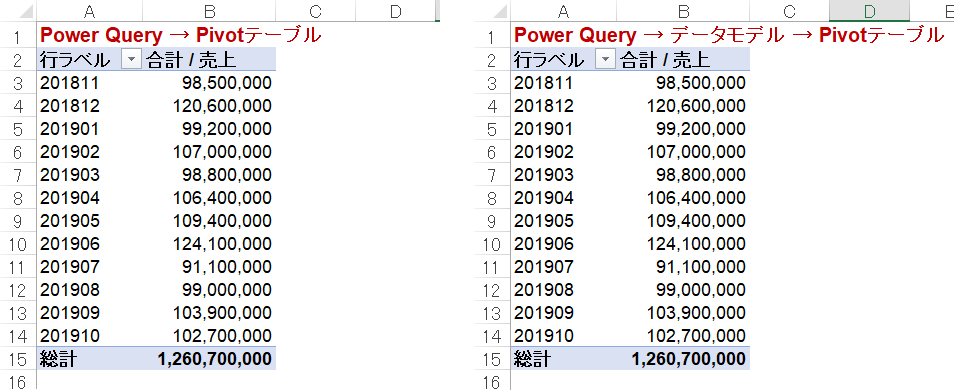Image resolution: width=954 pixels, height=390 pixels.
Task: Click 201903 row label in left pivot
Action: tap(70, 175)
